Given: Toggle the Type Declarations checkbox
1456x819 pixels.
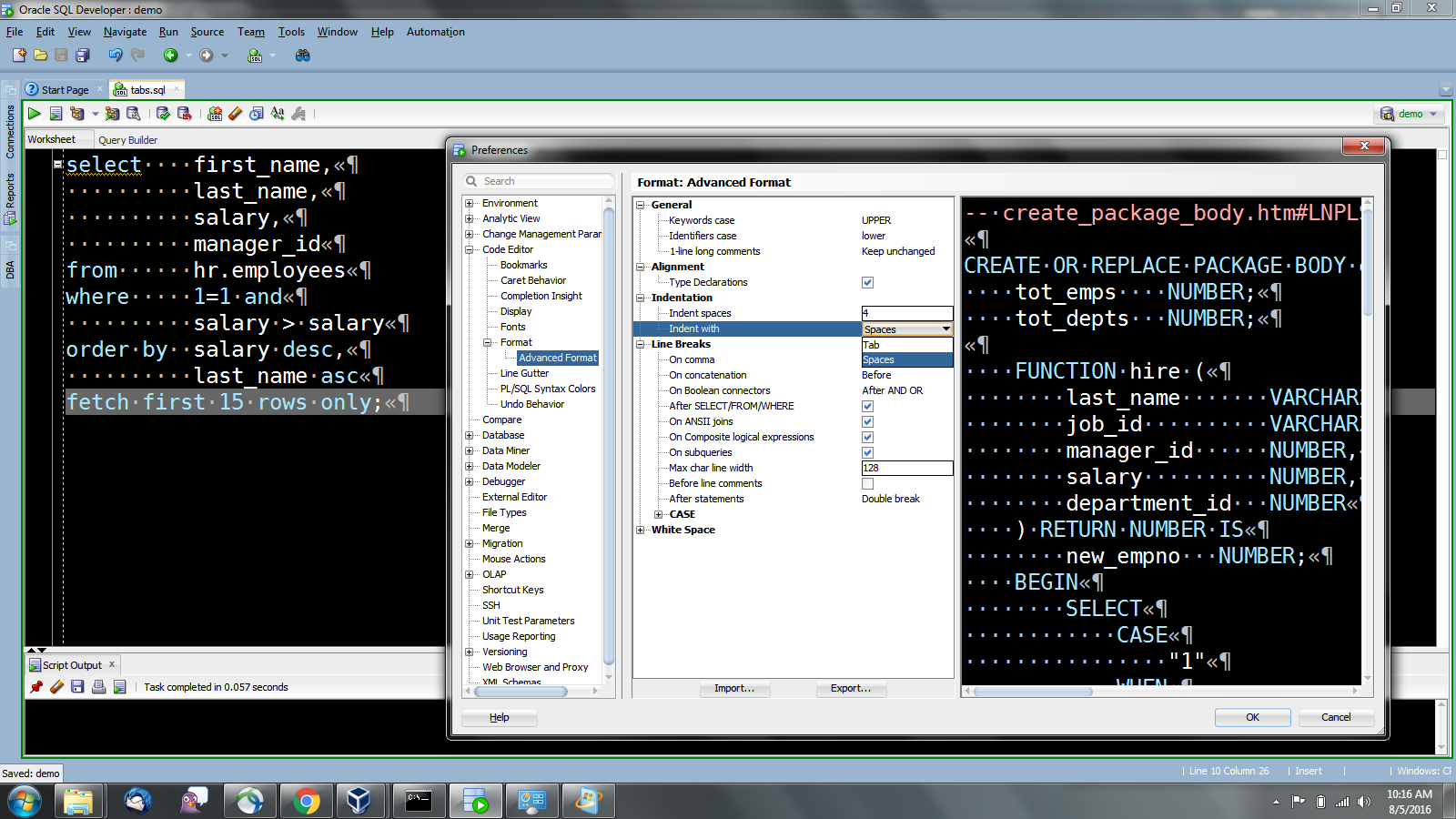Looking at the screenshot, I should 868,282.
